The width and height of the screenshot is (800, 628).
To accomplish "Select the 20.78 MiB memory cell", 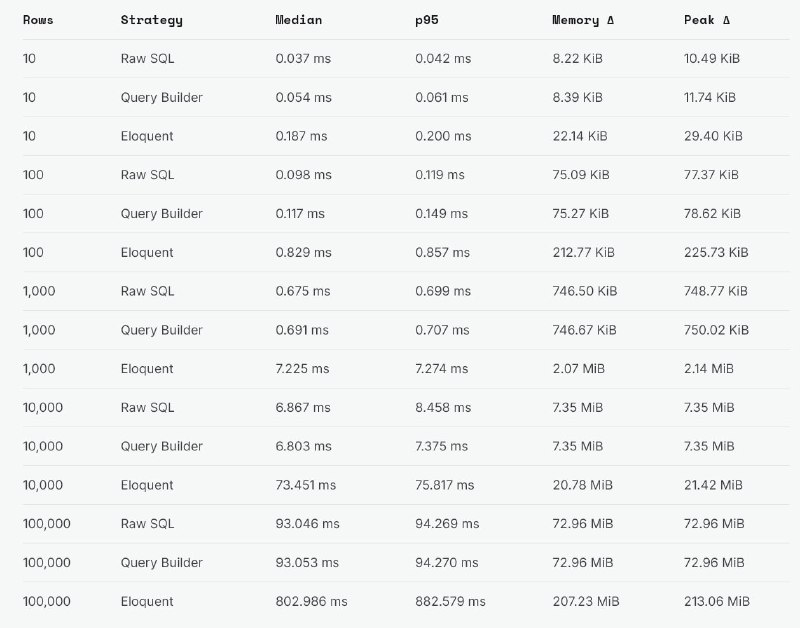I will [x=582, y=485].
